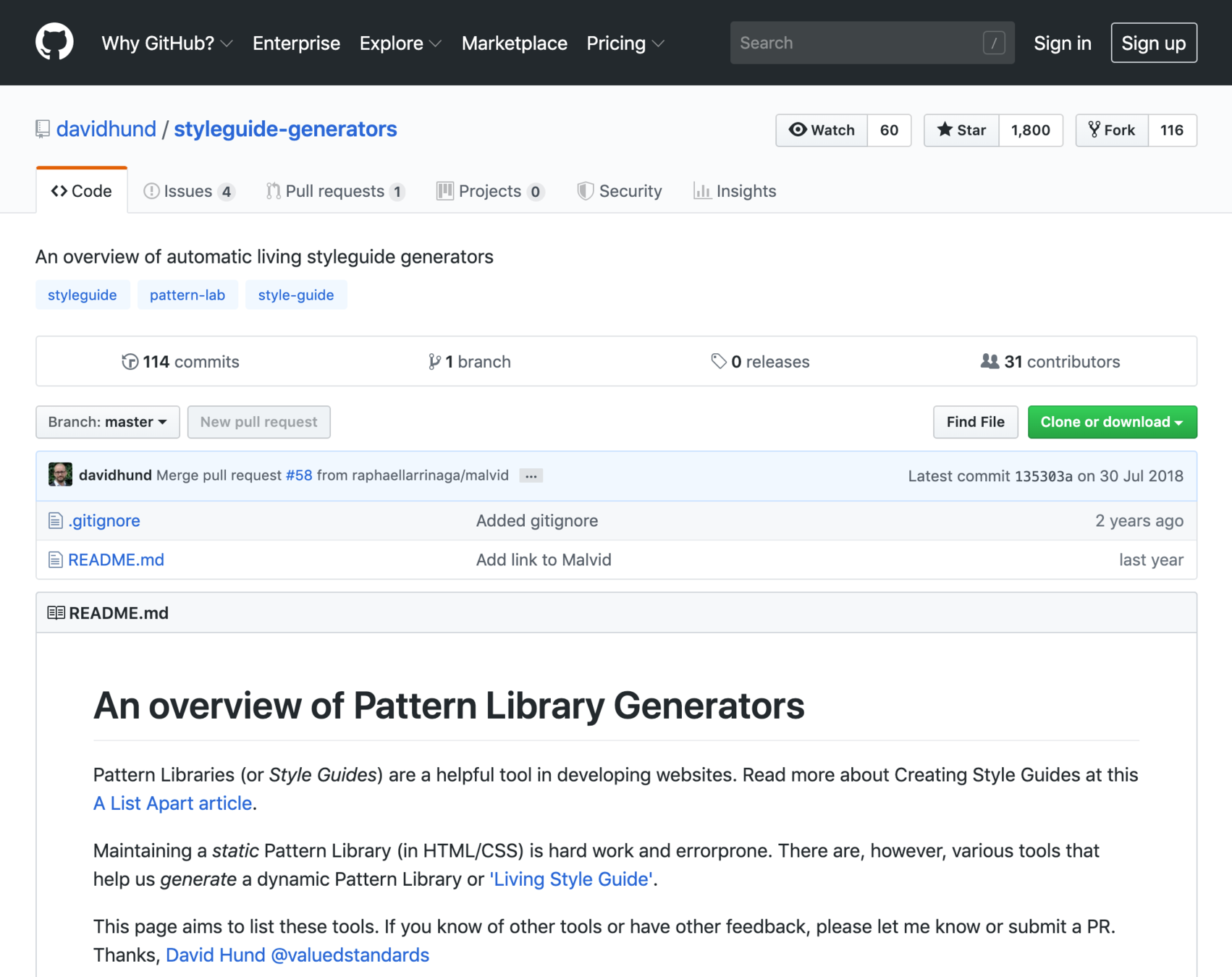Viewport: 1232px width, 977px height.
Task: Open the .gitignore file
Action: (x=104, y=521)
